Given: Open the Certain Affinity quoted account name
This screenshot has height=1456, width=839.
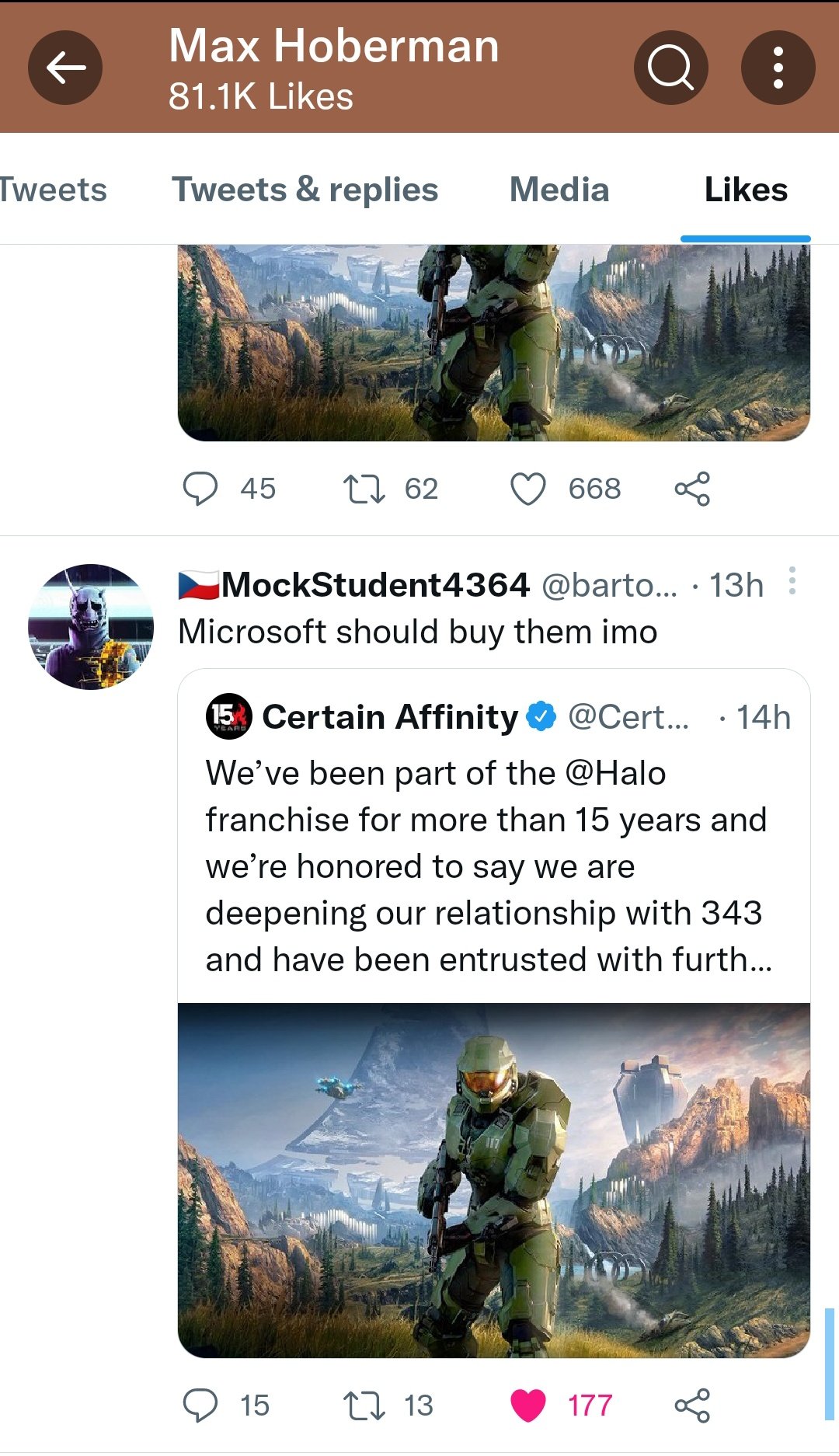Looking at the screenshot, I should pyautogui.click(x=390, y=716).
